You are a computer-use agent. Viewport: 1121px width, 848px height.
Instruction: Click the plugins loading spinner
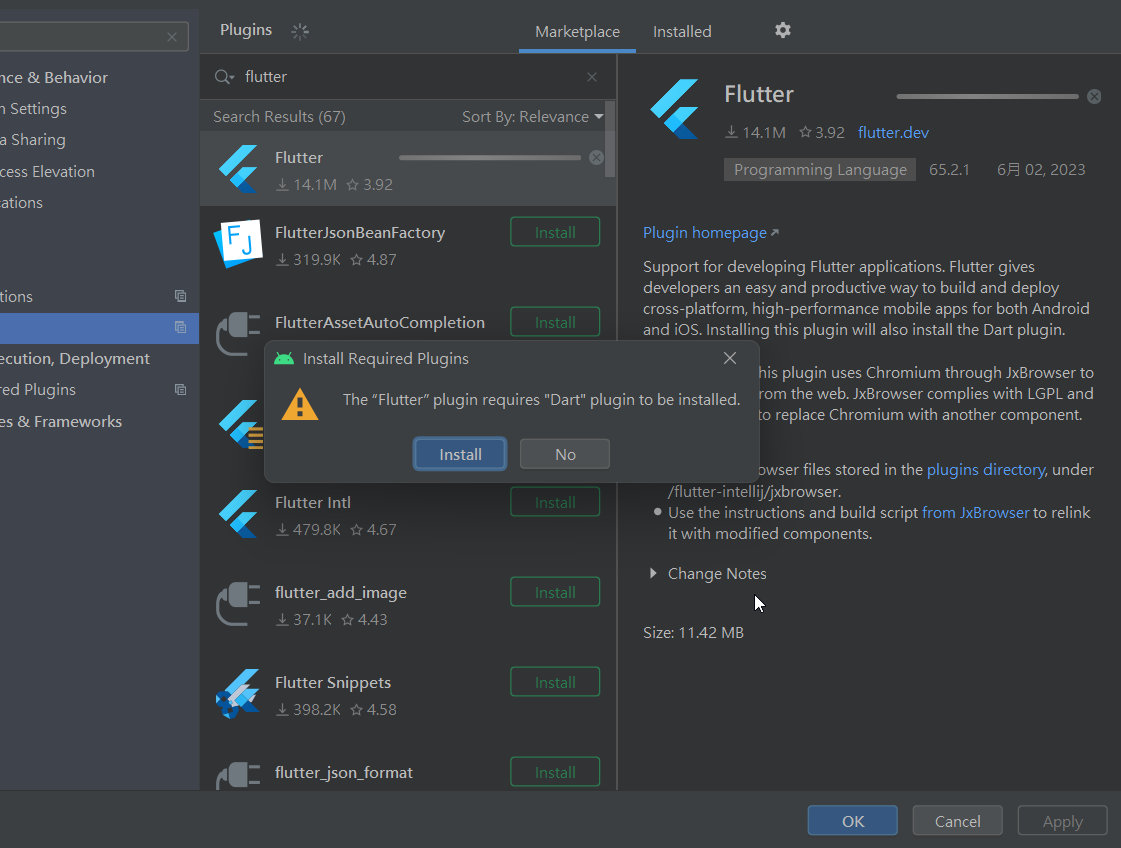(x=300, y=31)
